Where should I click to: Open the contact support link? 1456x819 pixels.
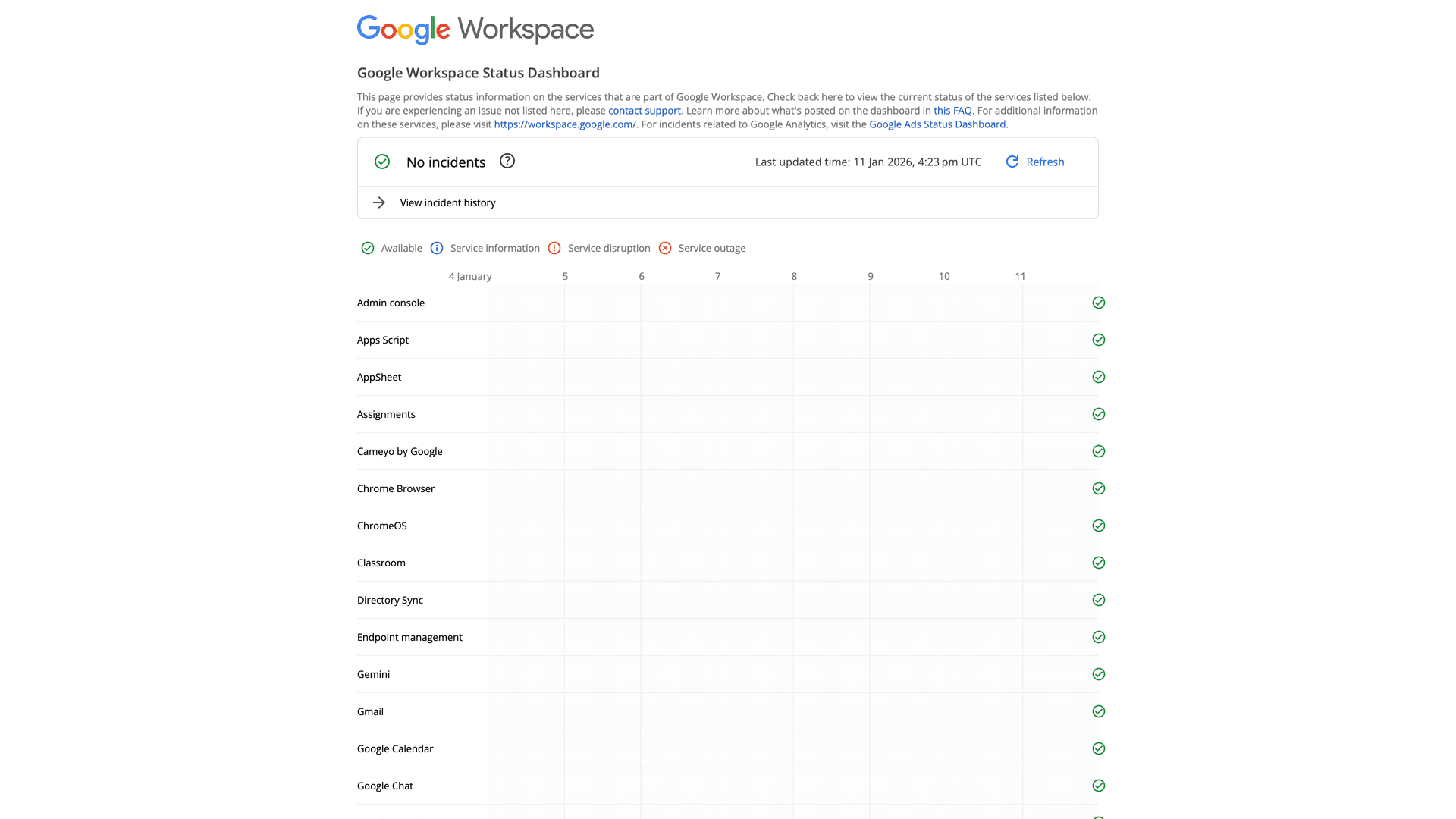pyautogui.click(x=644, y=110)
